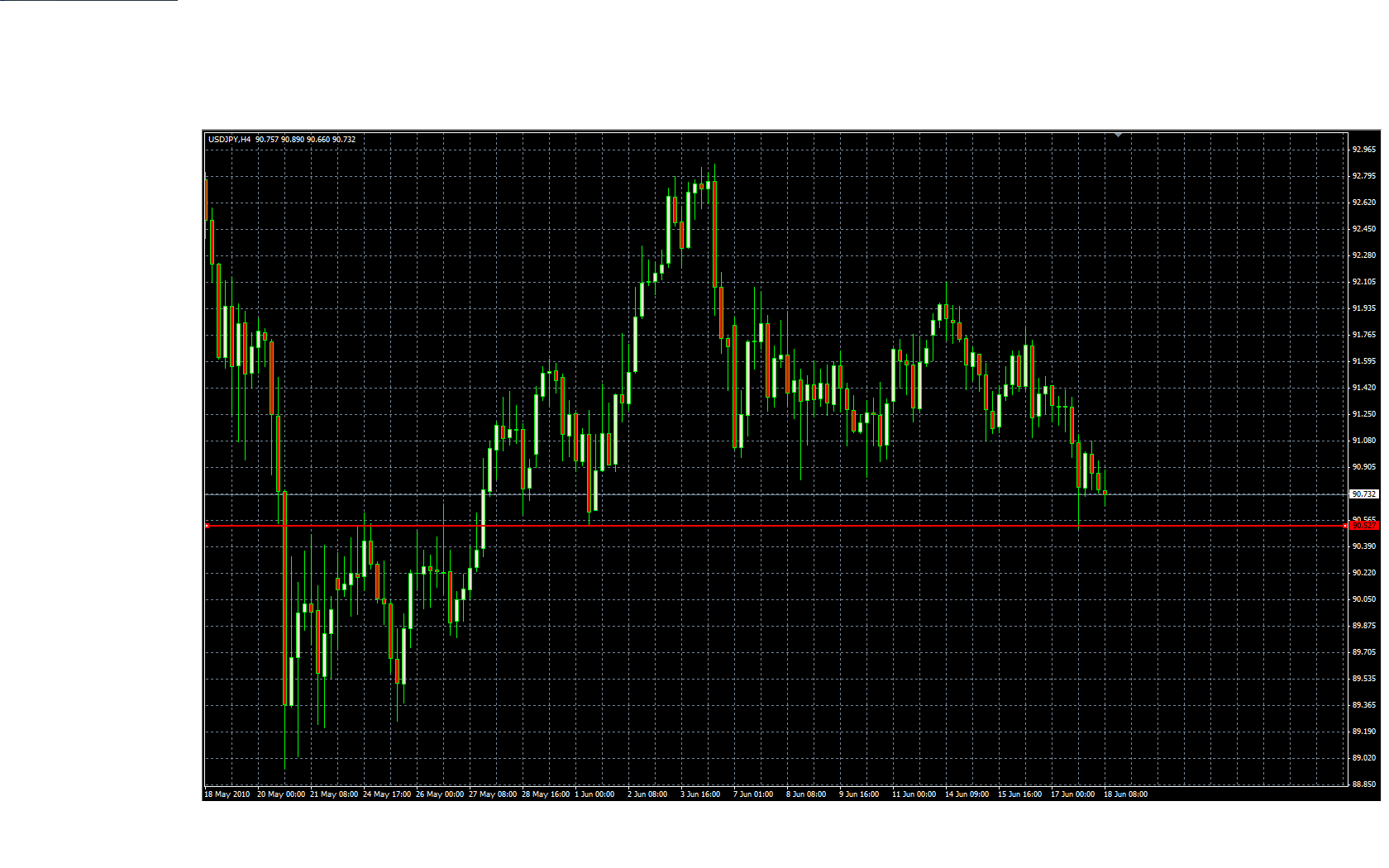
Task: Click the red 90.527 price label
Action: point(1364,526)
